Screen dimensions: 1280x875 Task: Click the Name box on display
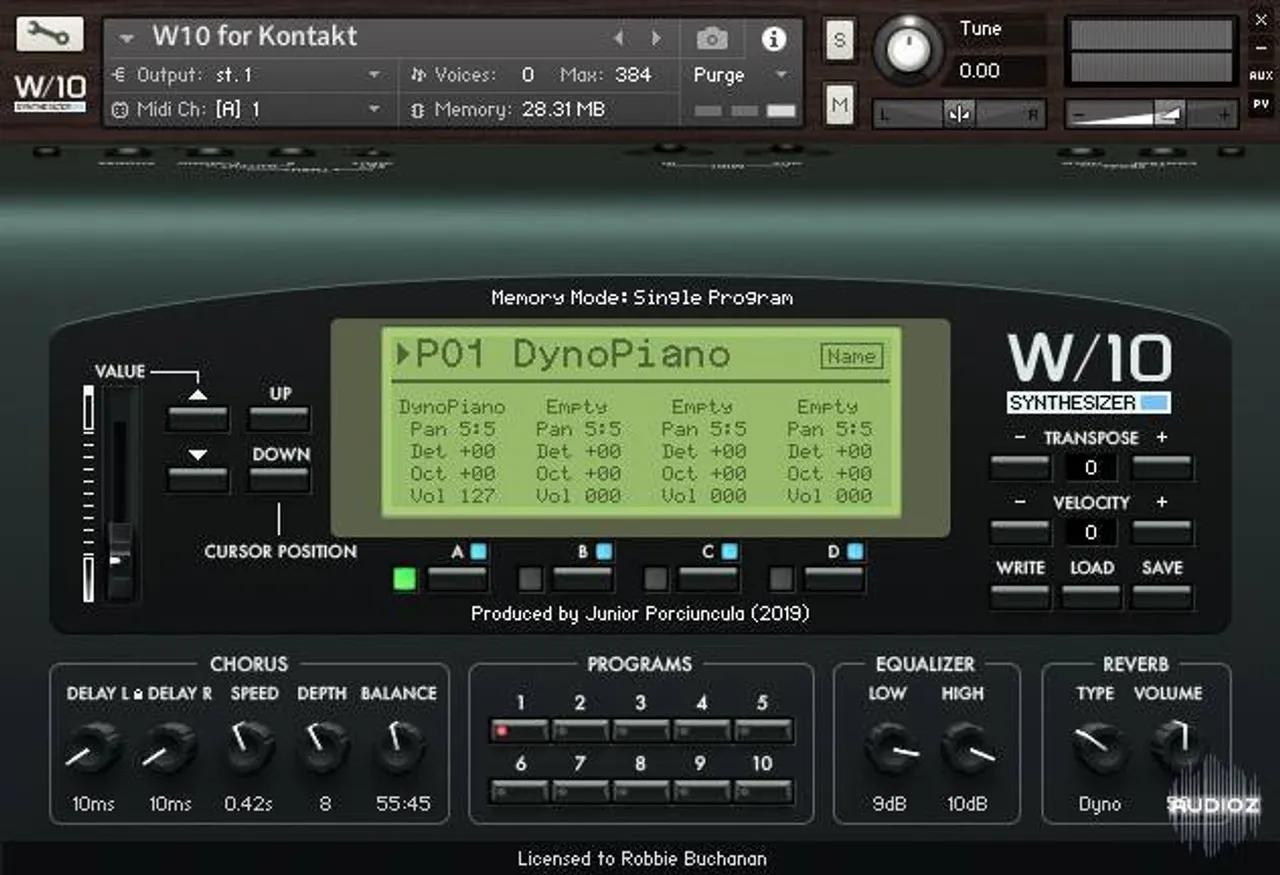852,356
